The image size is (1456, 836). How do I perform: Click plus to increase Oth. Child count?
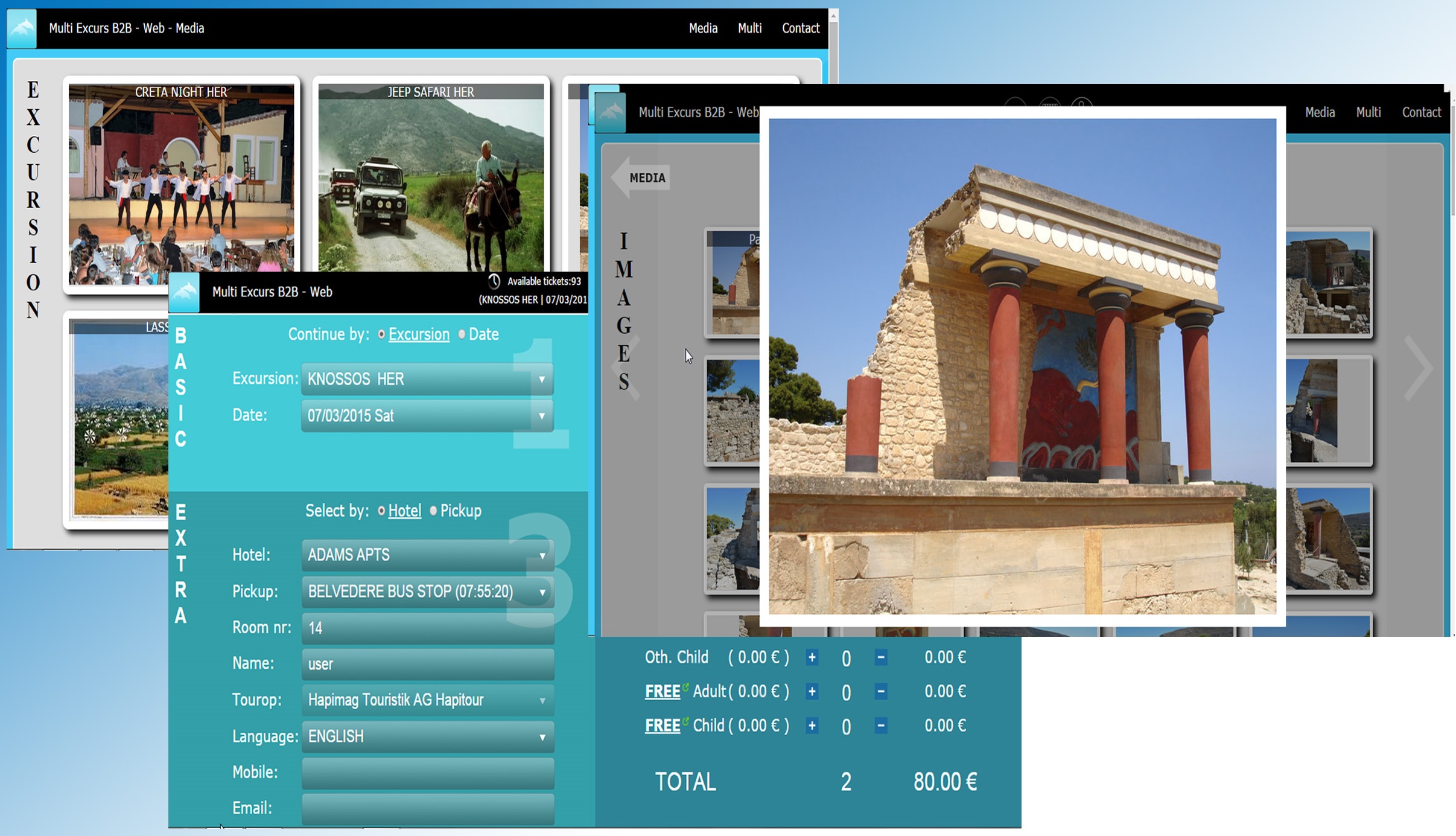pos(812,657)
